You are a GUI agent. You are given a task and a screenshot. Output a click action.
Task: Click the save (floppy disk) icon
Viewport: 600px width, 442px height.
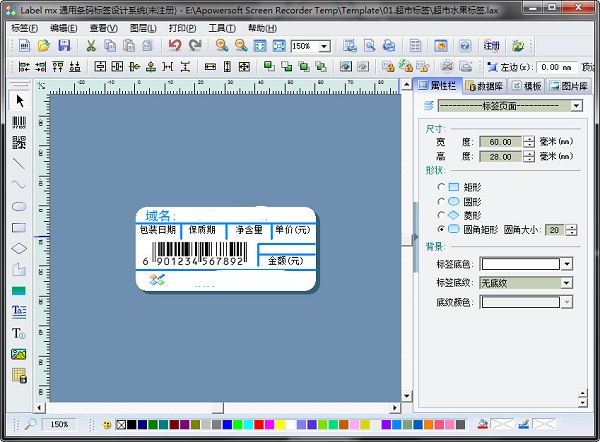point(64,46)
